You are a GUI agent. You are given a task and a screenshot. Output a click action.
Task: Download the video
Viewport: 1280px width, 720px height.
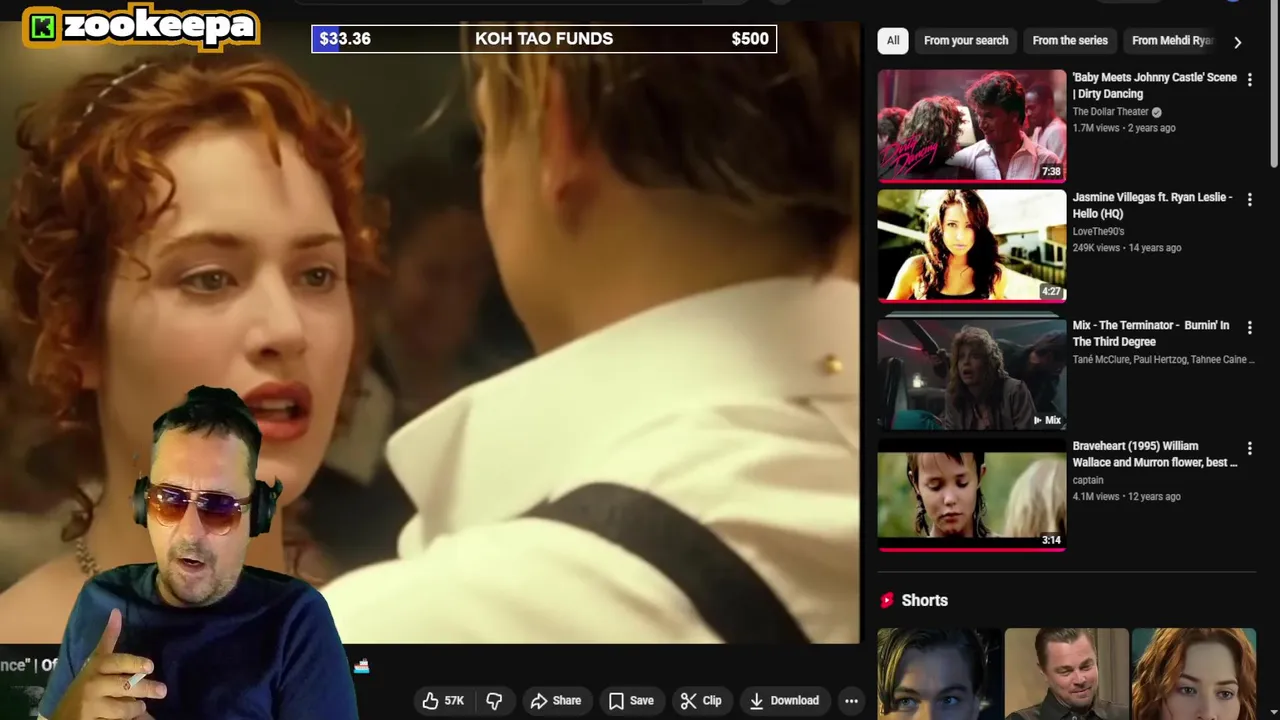784,701
